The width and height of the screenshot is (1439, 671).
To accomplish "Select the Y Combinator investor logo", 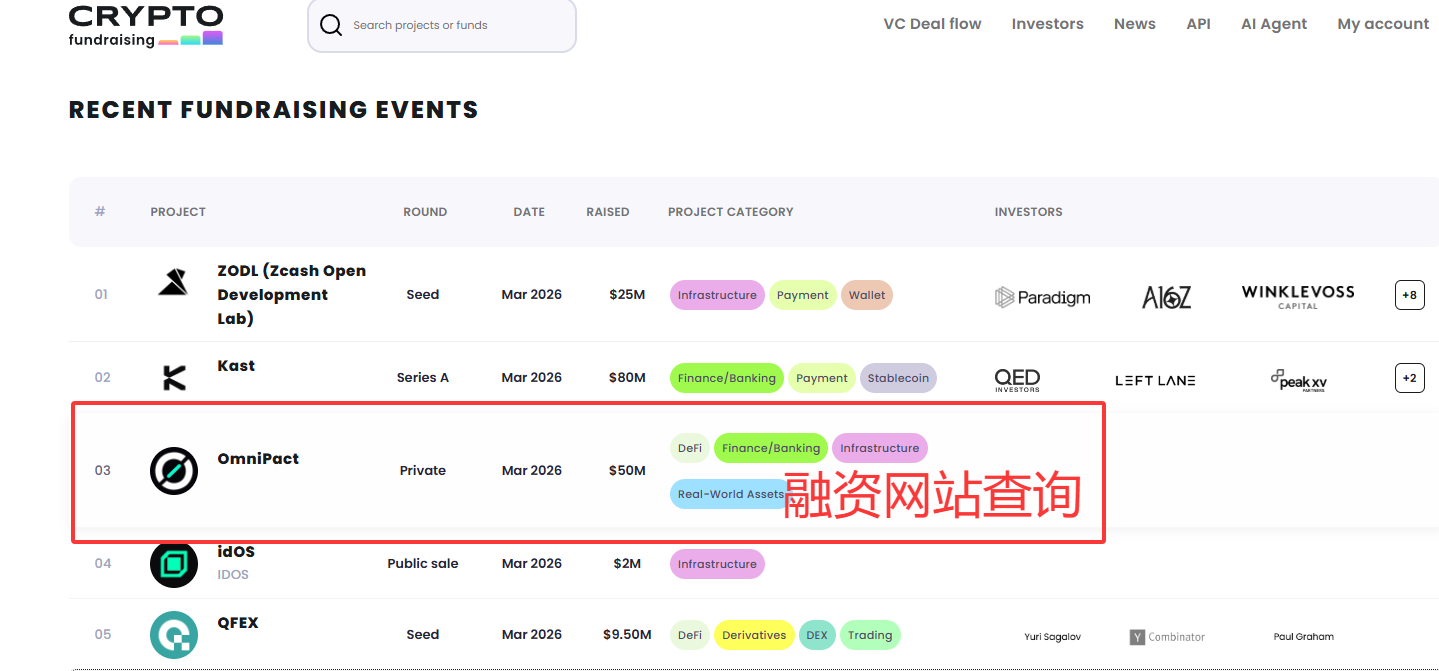I will click(1167, 637).
